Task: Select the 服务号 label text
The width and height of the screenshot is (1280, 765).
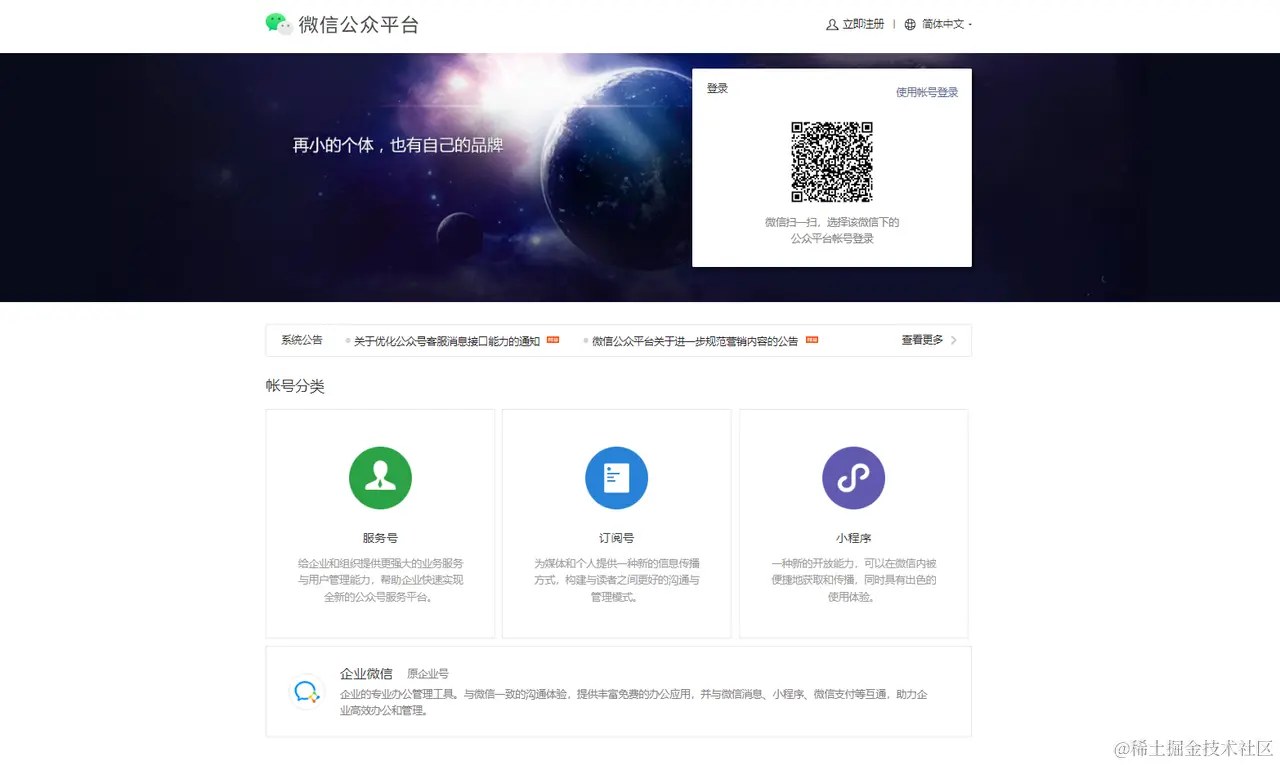Action: pyautogui.click(x=380, y=538)
